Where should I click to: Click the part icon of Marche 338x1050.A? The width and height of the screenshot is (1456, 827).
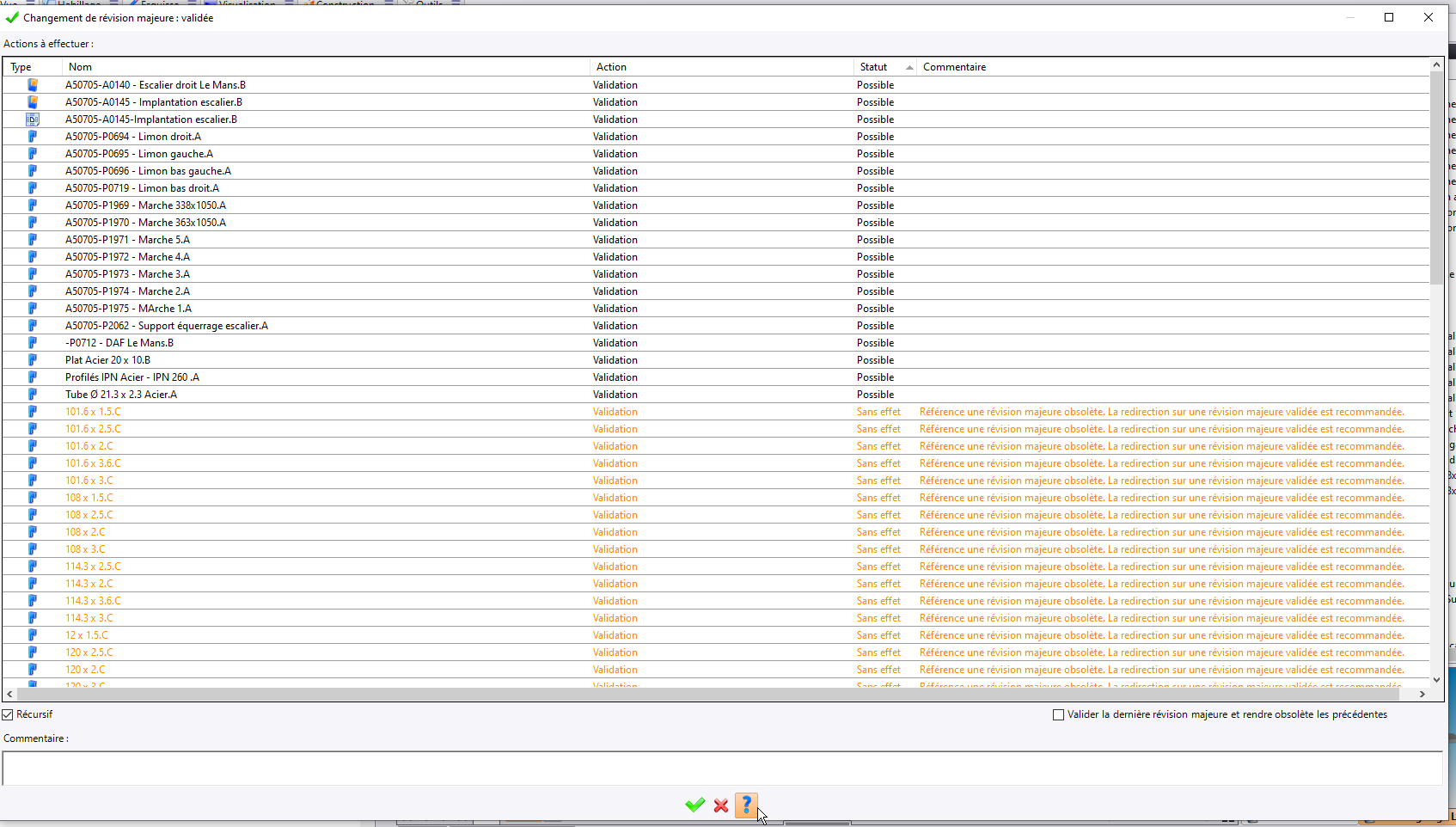point(33,205)
